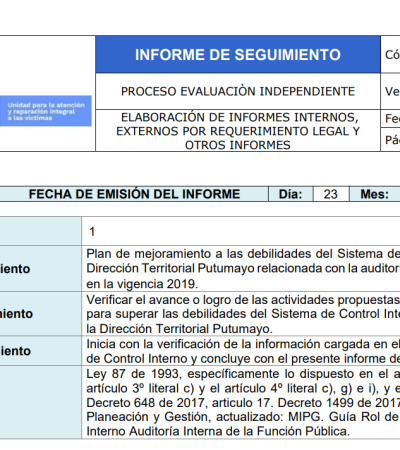The height and width of the screenshot is (450, 400).
Task: Click the 'Inicia con la verificación' paragraph
Action: point(243,351)
